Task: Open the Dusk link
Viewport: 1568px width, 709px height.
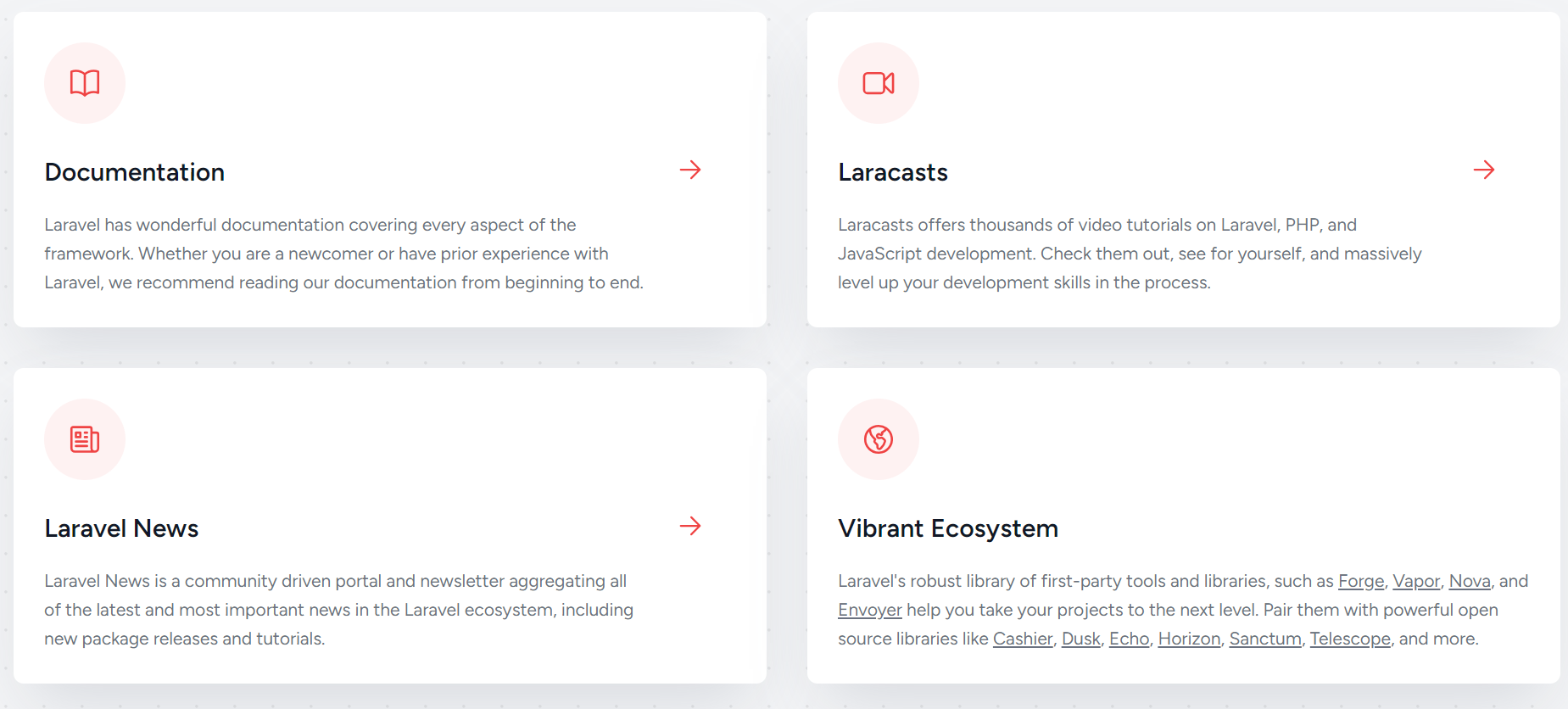Action: tap(1080, 638)
